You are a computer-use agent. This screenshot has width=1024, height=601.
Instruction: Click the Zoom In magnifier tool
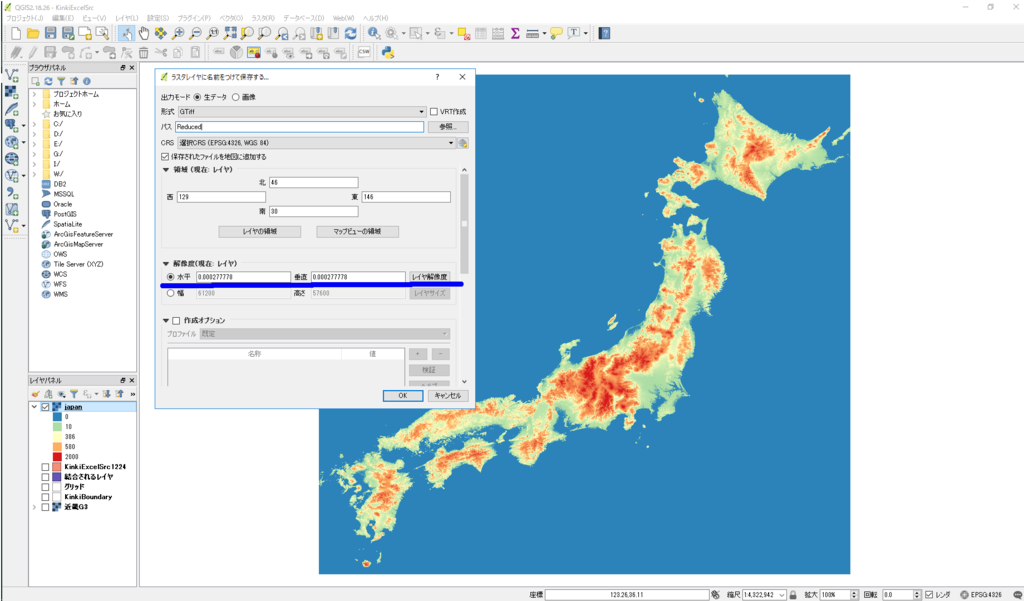point(178,33)
